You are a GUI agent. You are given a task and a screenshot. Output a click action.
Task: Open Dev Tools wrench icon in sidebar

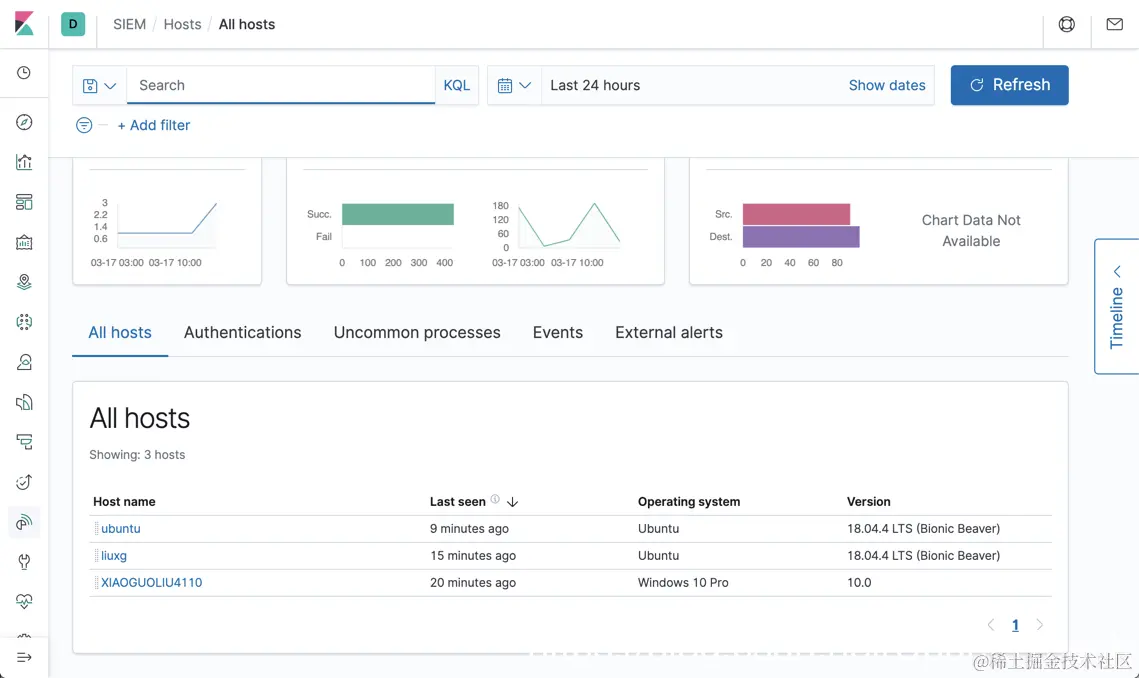[x=24, y=562]
